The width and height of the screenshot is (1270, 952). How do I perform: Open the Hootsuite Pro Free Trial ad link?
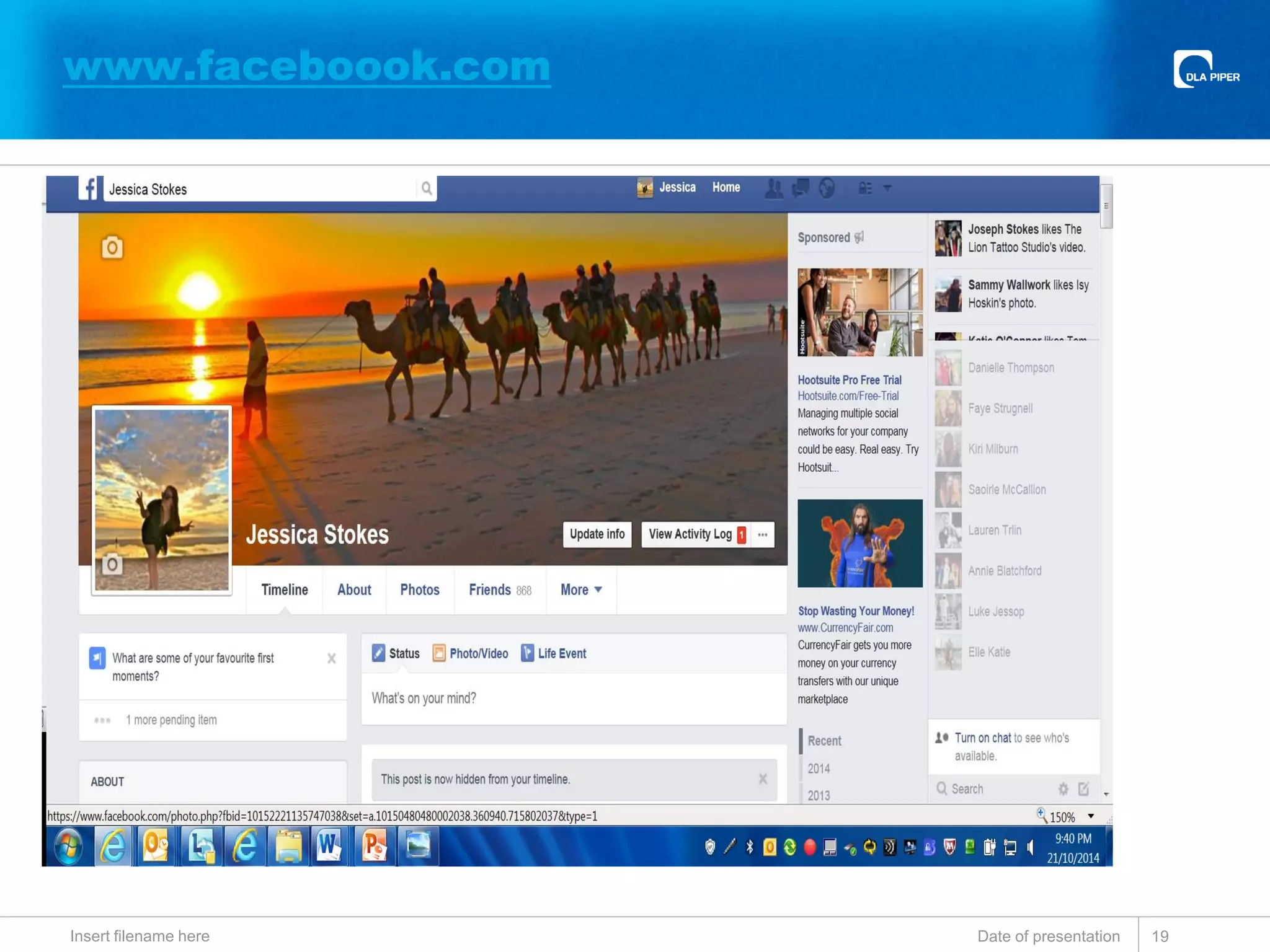pyautogui.click(x=849, y=380)
